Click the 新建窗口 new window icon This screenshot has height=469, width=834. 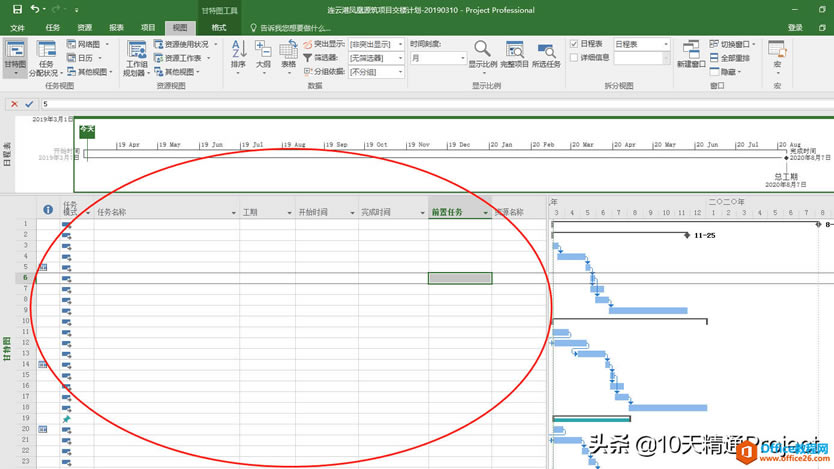tap(691, 49)
